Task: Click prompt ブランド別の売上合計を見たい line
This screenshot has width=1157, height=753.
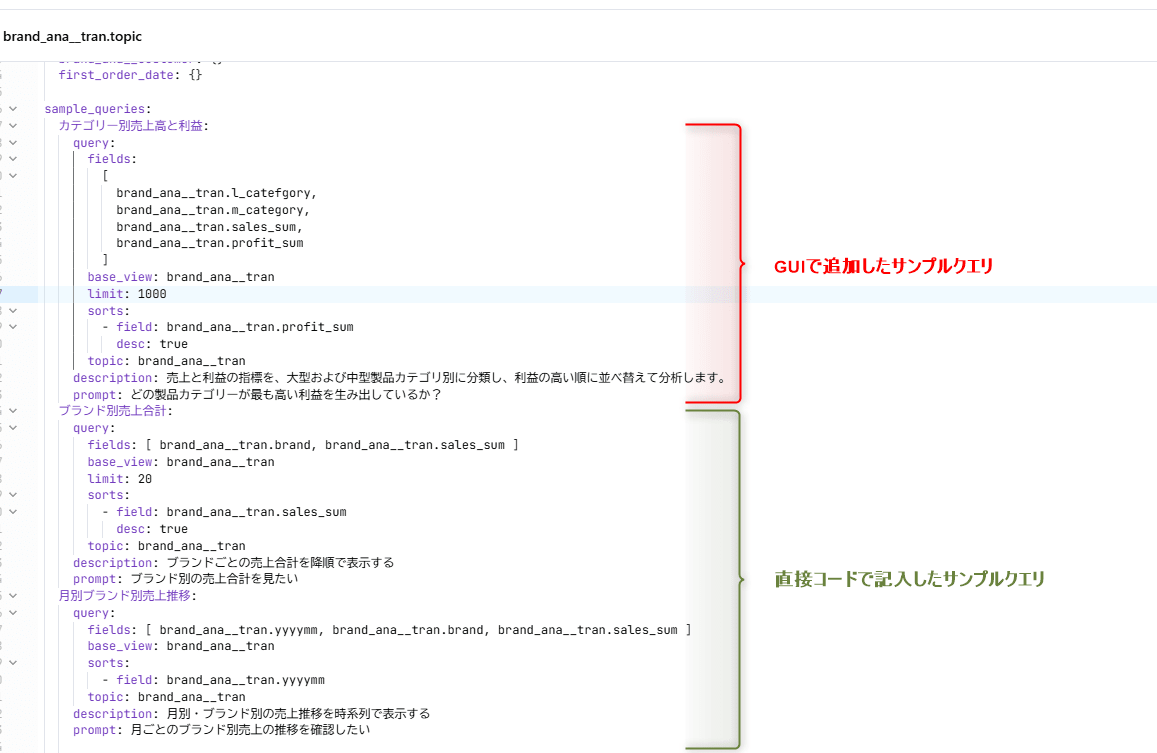Action: [185, 579]
